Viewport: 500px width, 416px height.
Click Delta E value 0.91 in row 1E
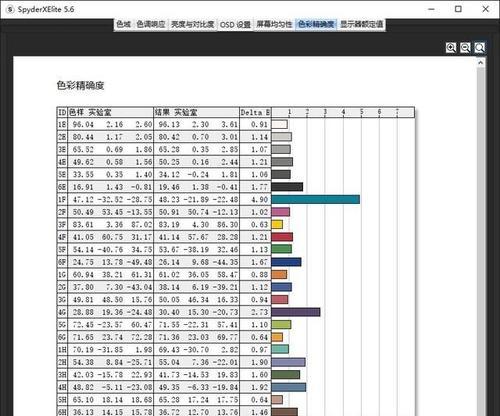pos(259,124)
